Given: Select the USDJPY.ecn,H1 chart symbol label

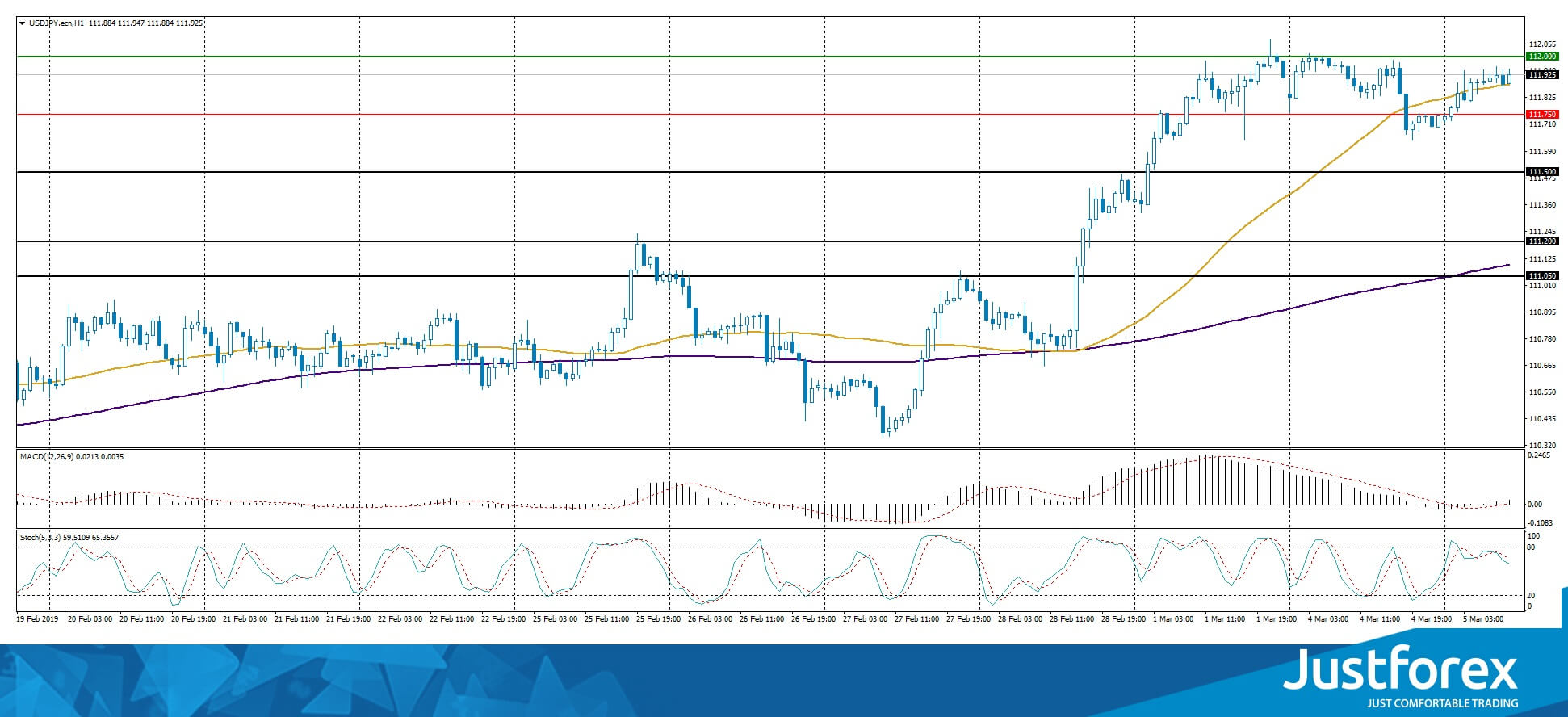Looking at the screenshot, I should [x=57, y=23].
